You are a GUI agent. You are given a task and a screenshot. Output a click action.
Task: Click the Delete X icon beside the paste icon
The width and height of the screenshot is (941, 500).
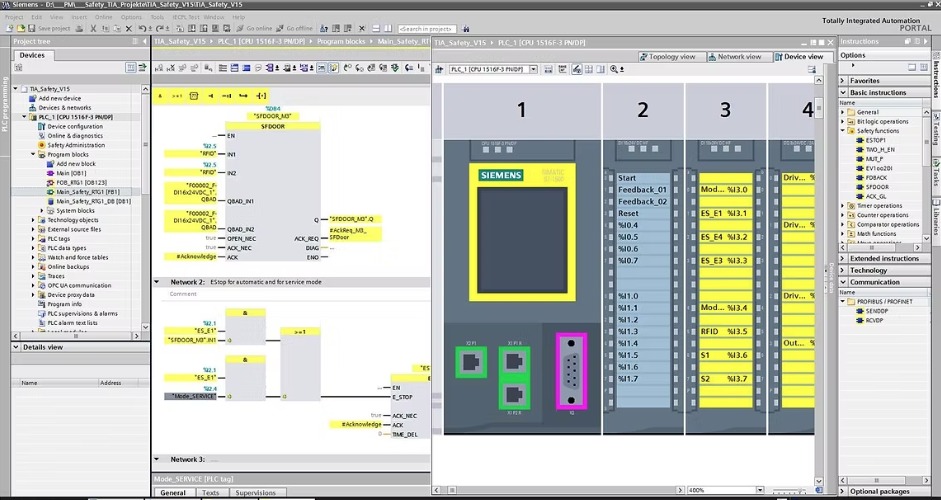(128, 28)
